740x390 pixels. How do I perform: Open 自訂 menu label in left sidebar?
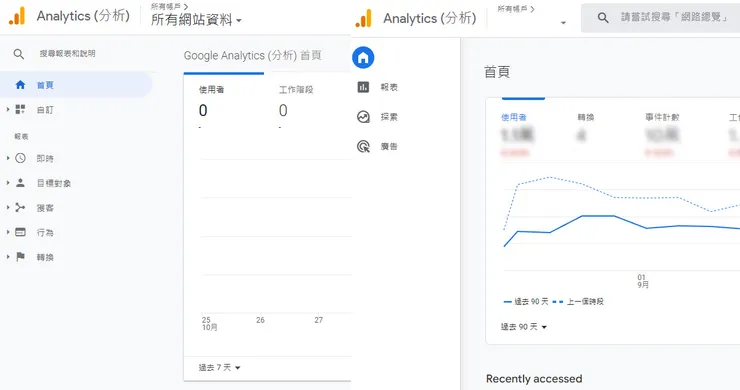pos(45,110)
